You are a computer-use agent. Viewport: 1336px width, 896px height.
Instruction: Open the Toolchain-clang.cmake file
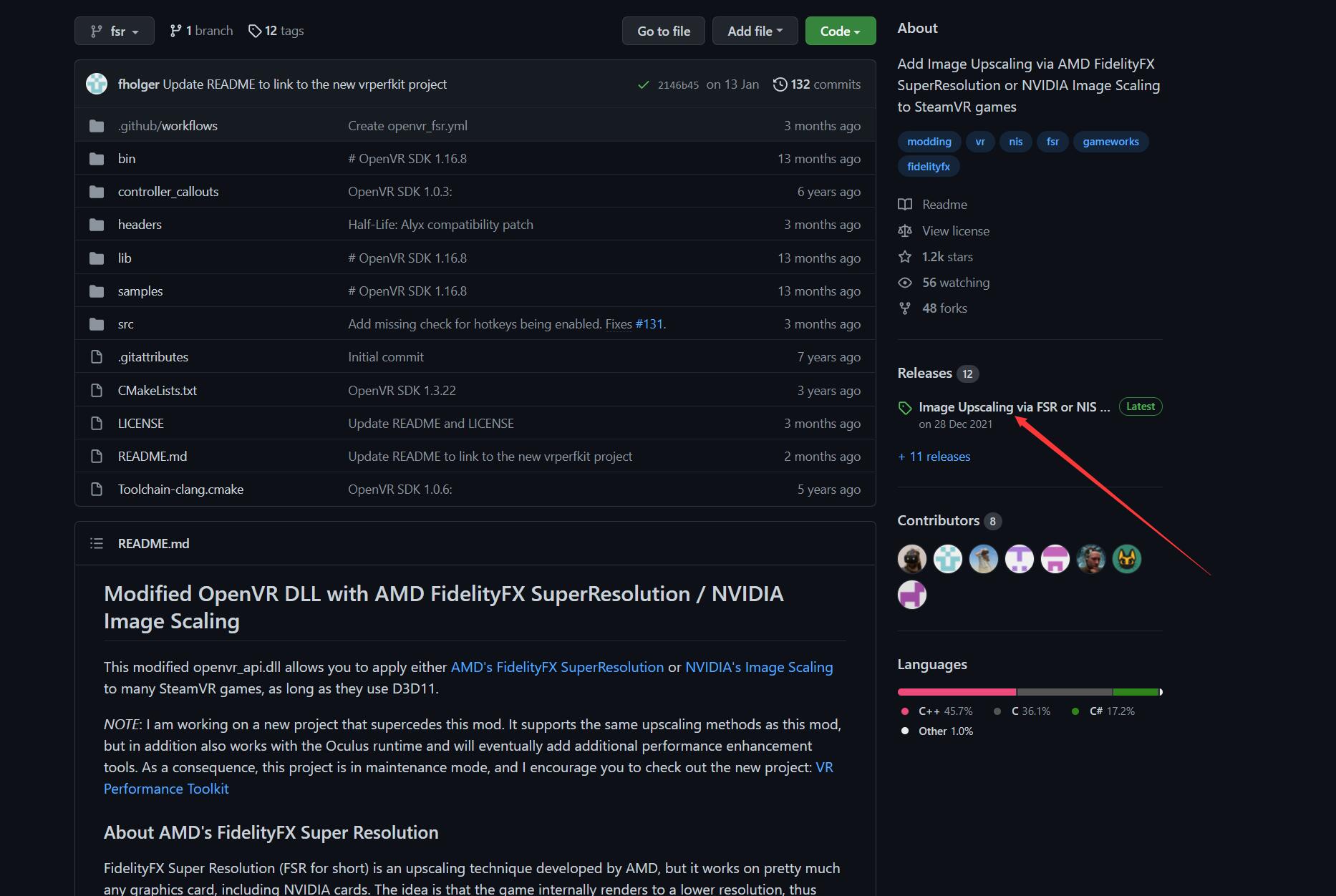[180, 490]
